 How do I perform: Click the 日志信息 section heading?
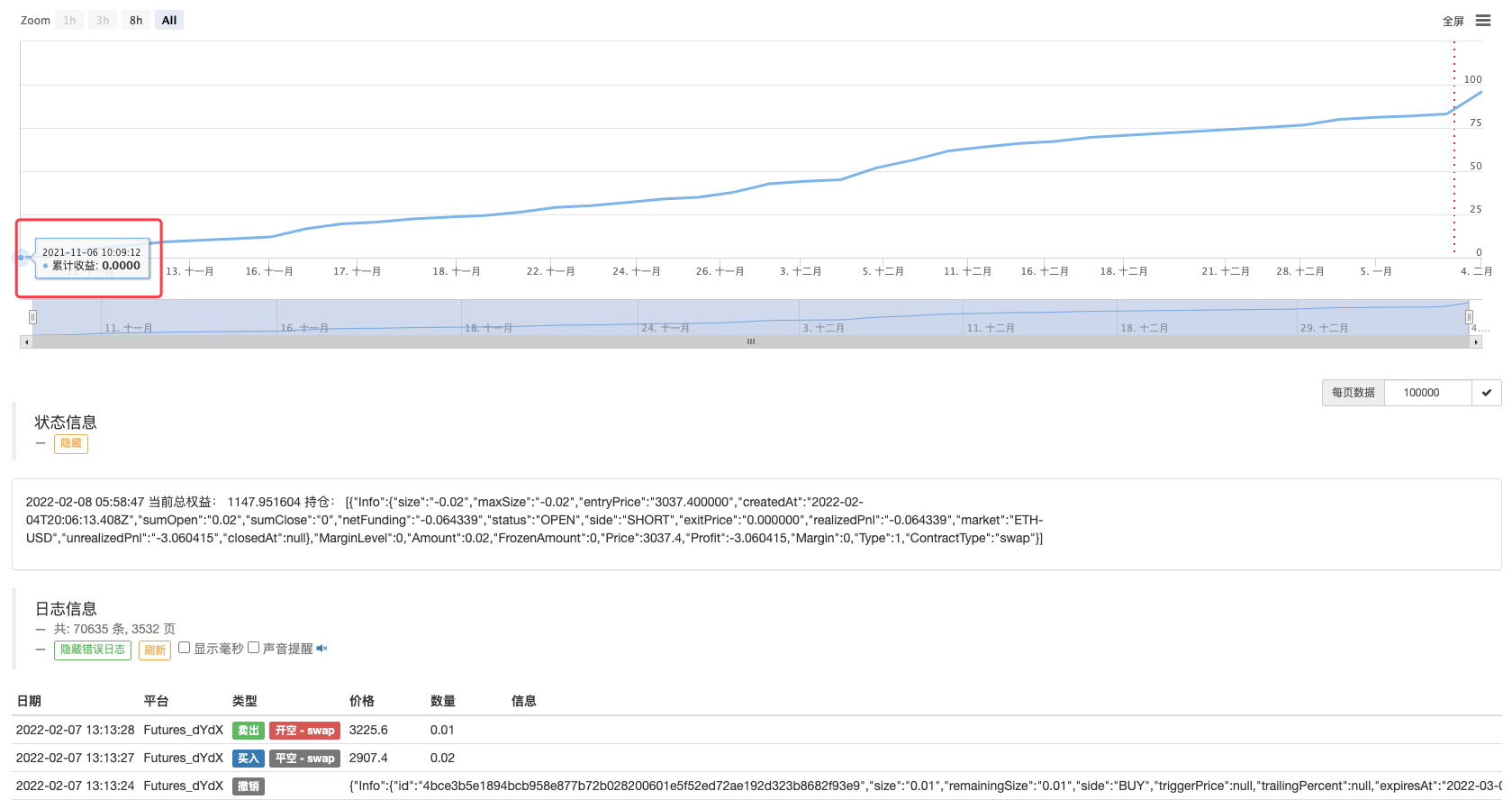pyautogui.click(x=66, y=609)
